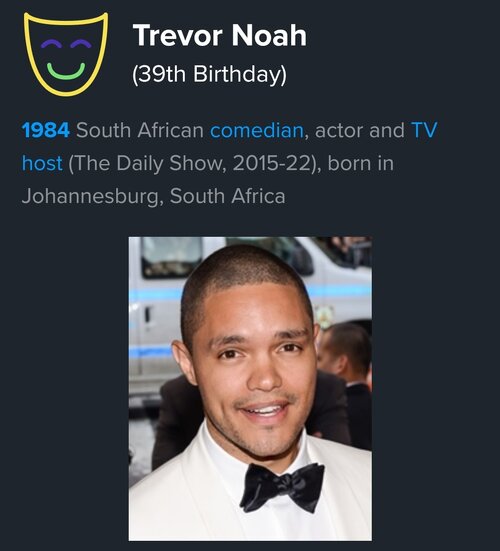Open the Trevor Noah portrait photo
500x551 pixels.
tap(250, 389)
